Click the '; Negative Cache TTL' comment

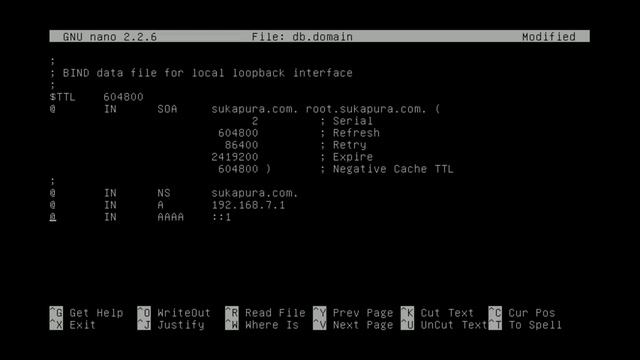click(x=387, y=169)
